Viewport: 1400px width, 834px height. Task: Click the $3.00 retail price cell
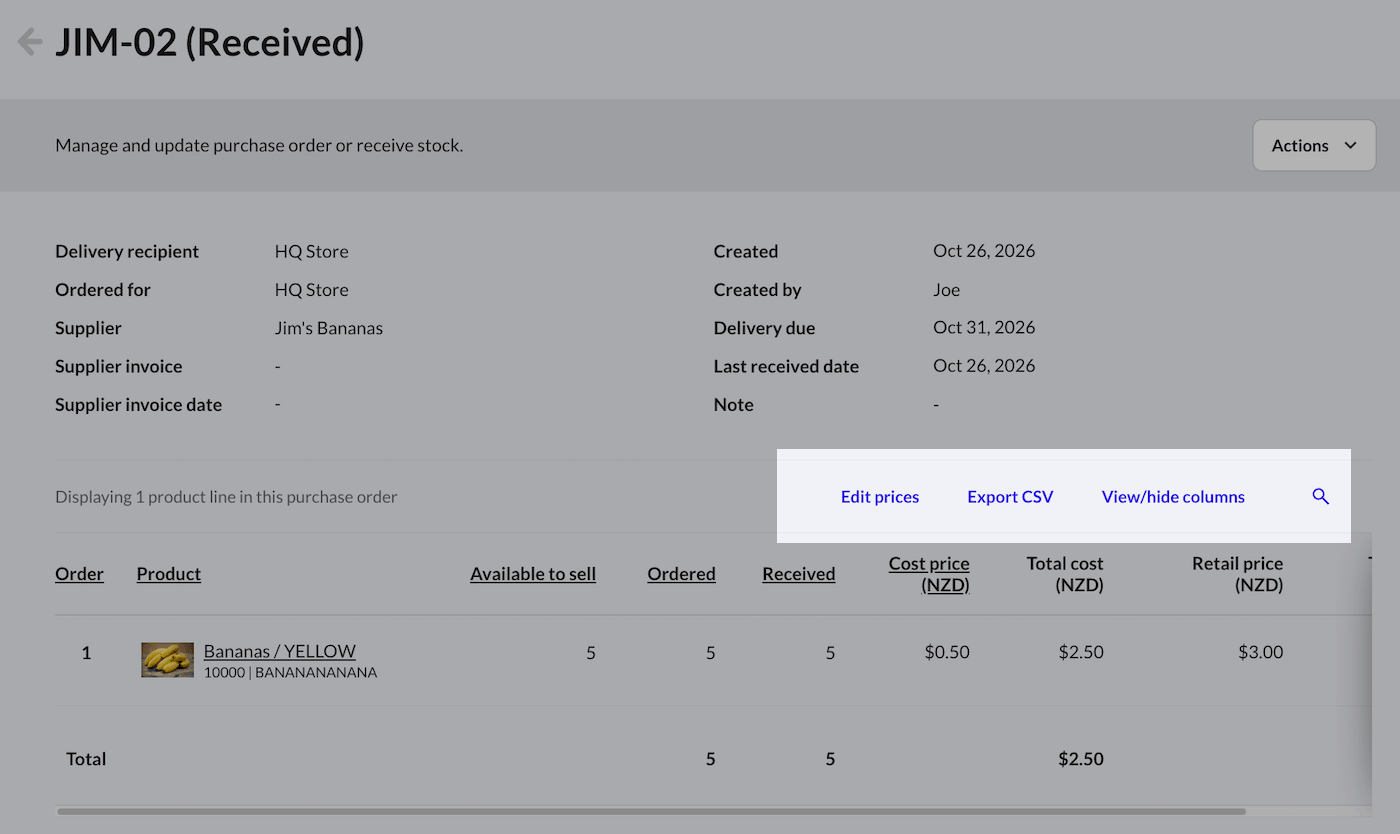coord(1260,652)
